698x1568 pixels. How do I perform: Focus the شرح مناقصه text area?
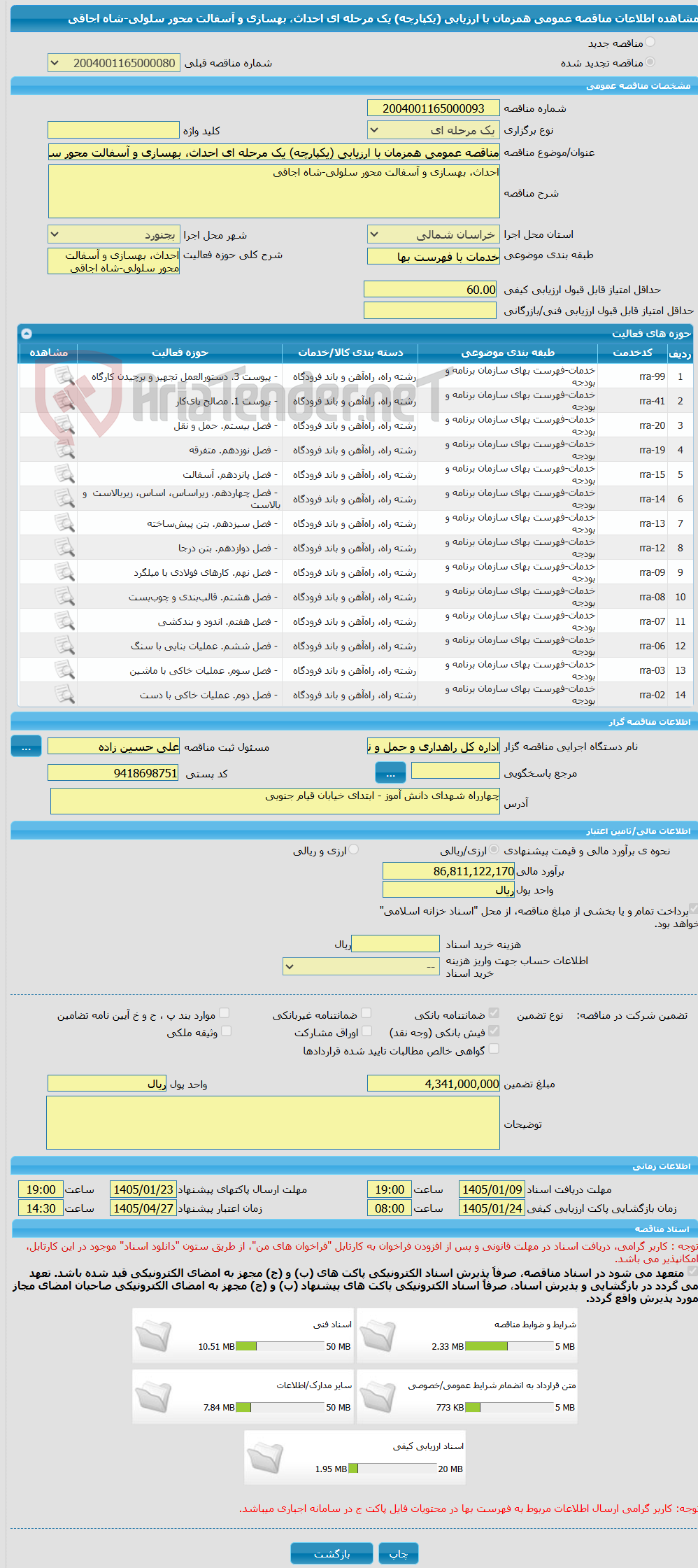click(x=274, y=192)
